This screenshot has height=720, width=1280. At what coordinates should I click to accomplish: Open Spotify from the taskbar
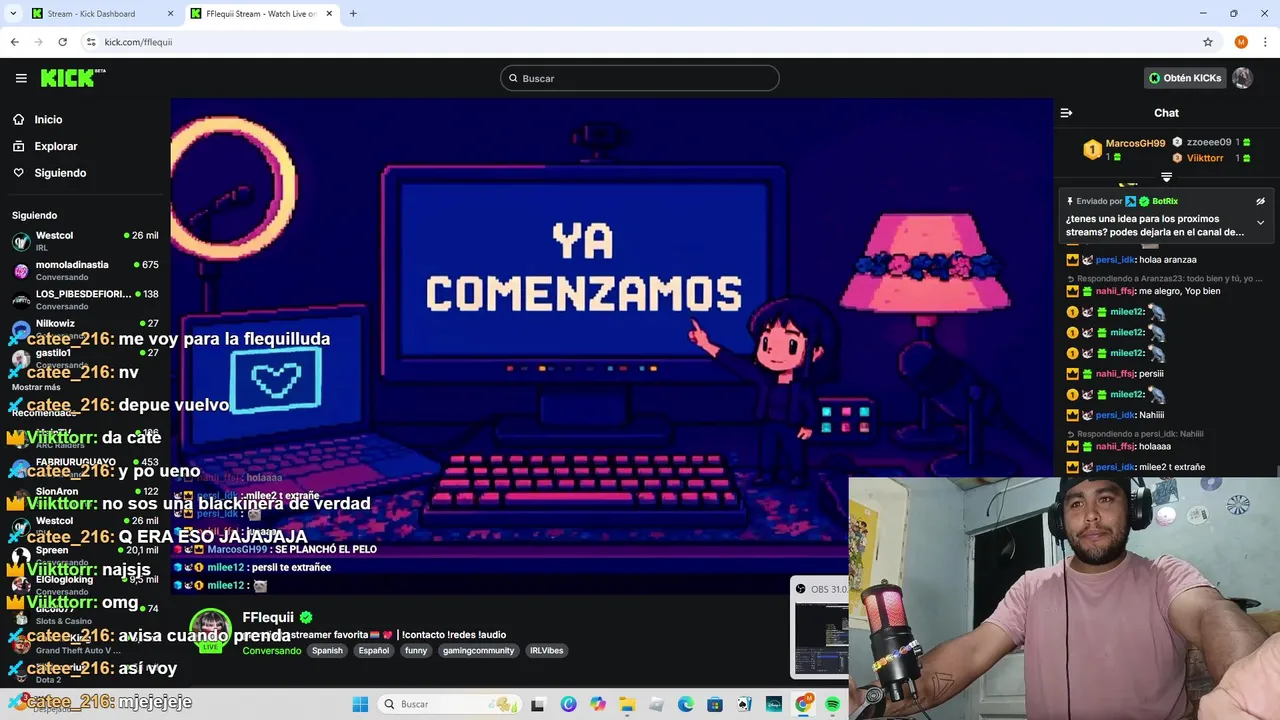pyautogui.click(x=832, y=704)
